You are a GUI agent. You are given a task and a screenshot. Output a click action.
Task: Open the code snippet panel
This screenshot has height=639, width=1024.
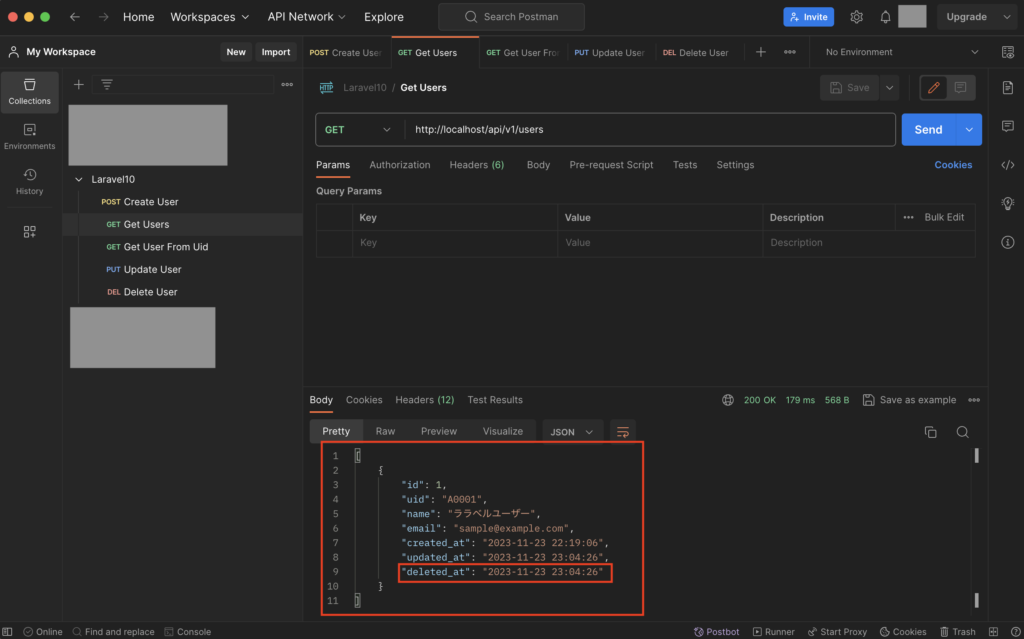1008,164
